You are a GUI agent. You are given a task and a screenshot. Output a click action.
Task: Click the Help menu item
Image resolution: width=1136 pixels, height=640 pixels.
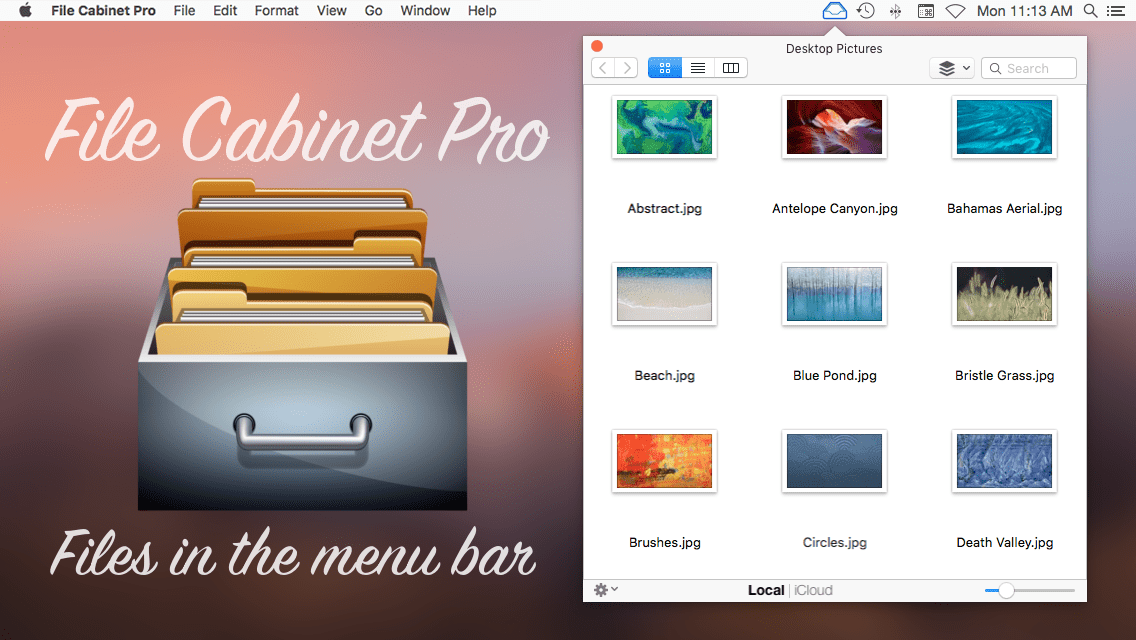482,10
